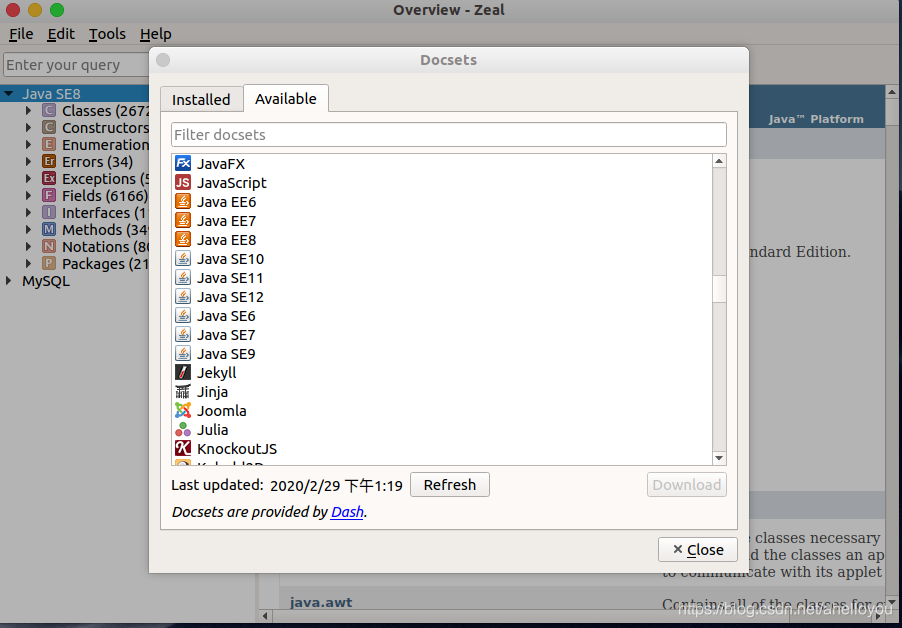Switch to the Installed tab

[201, 99]
